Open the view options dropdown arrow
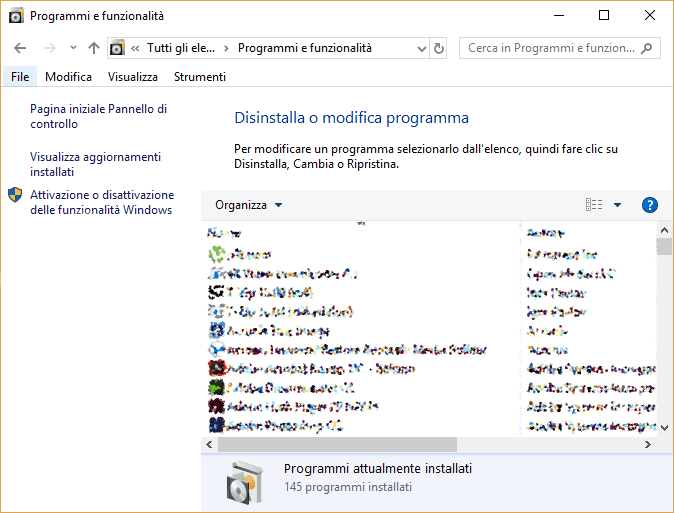Screen dimensions: 674x513 coord(617,205)
